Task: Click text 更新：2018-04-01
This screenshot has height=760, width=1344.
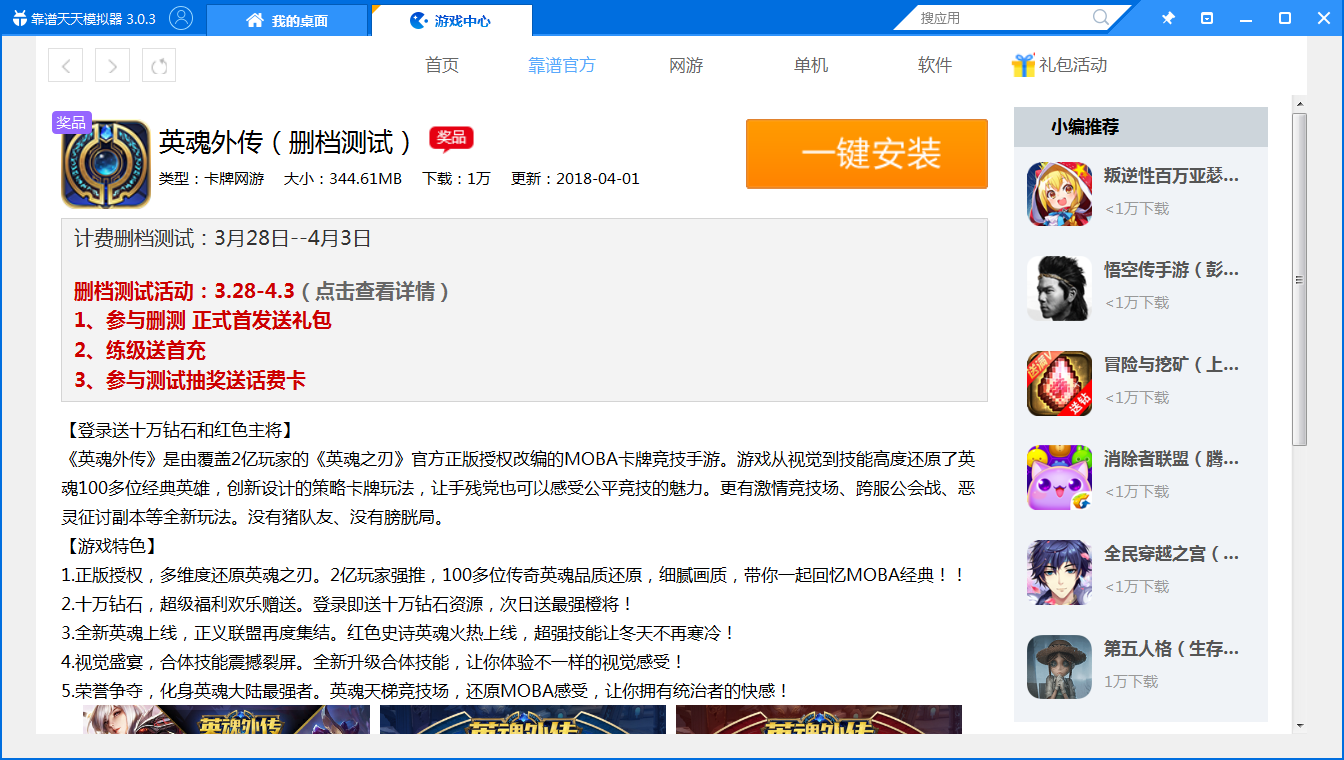Action: tap(575, 179)
